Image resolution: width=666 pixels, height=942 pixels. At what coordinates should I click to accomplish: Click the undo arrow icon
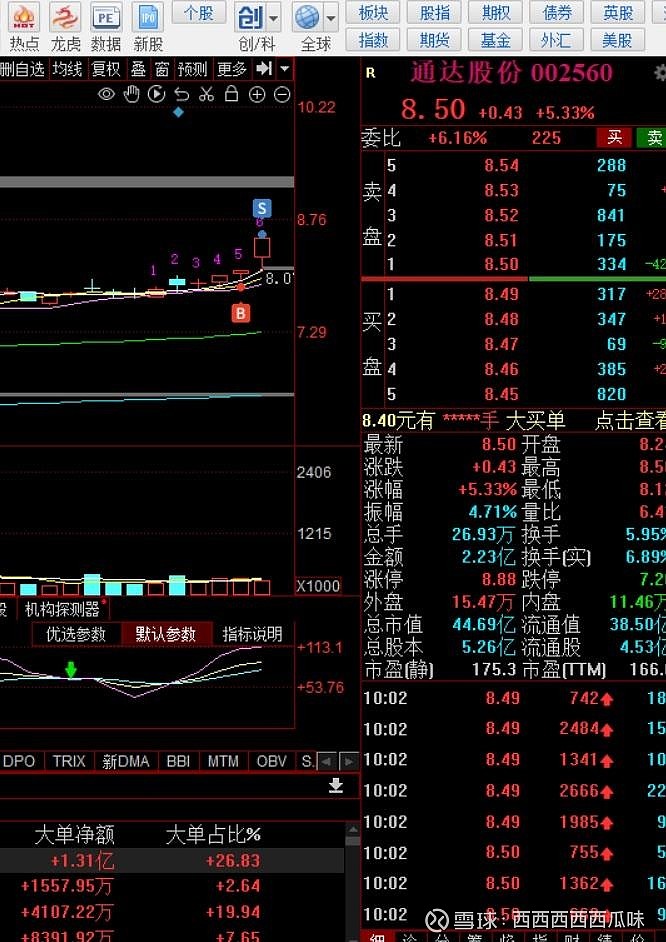(x=181, y=94)
